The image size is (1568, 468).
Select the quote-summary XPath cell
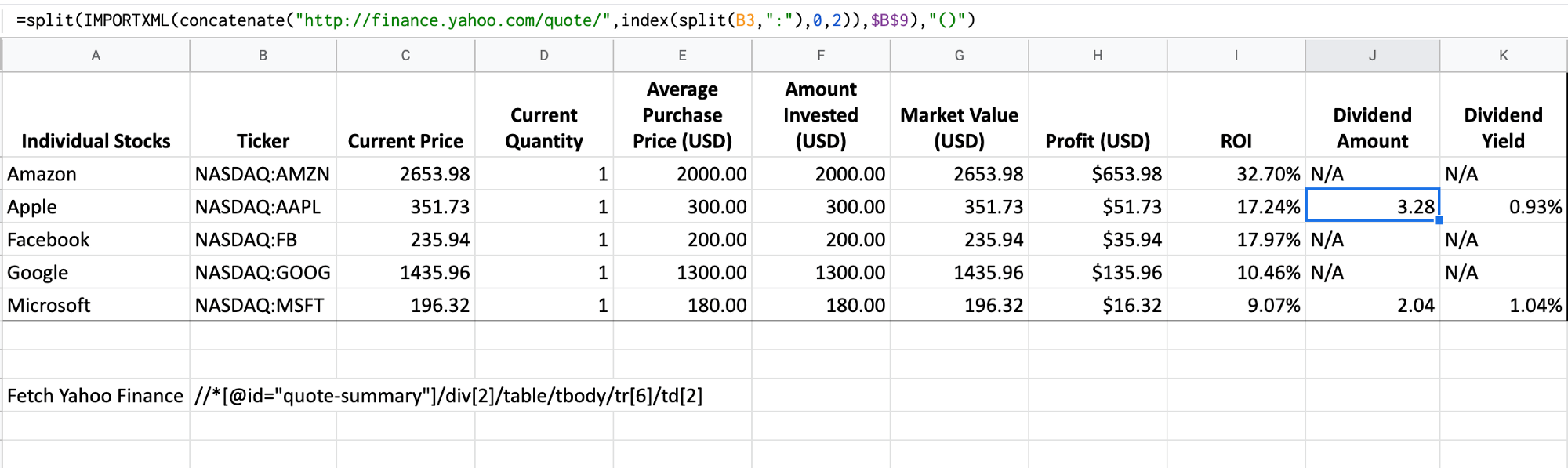coord(449,395)
